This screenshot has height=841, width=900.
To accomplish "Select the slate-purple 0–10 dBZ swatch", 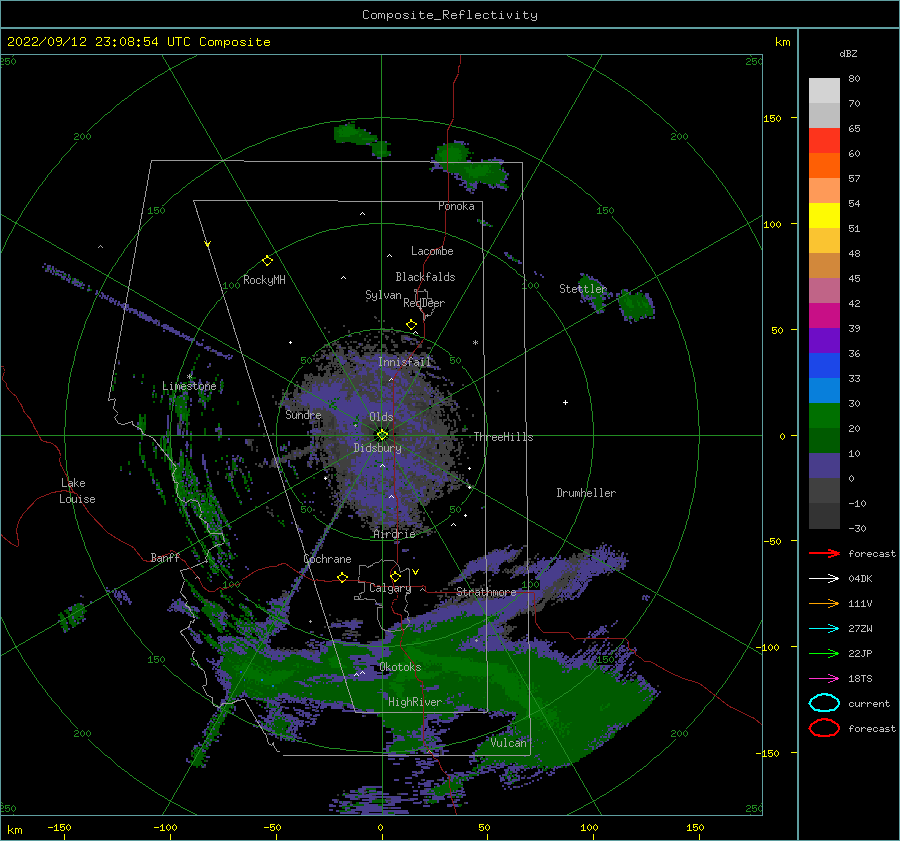I will 824,466.
